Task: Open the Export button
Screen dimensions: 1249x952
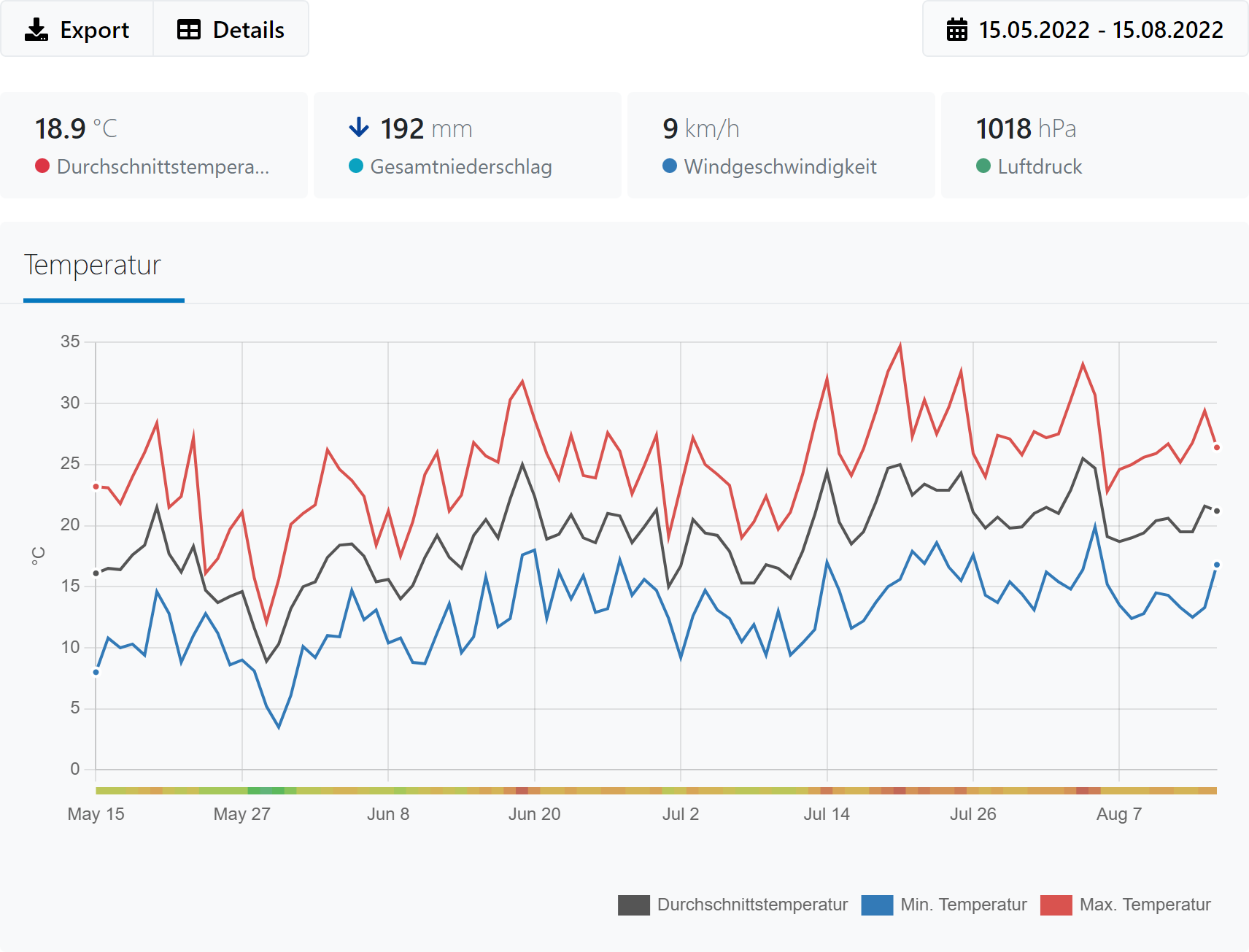Action: (x=77, y=29)
